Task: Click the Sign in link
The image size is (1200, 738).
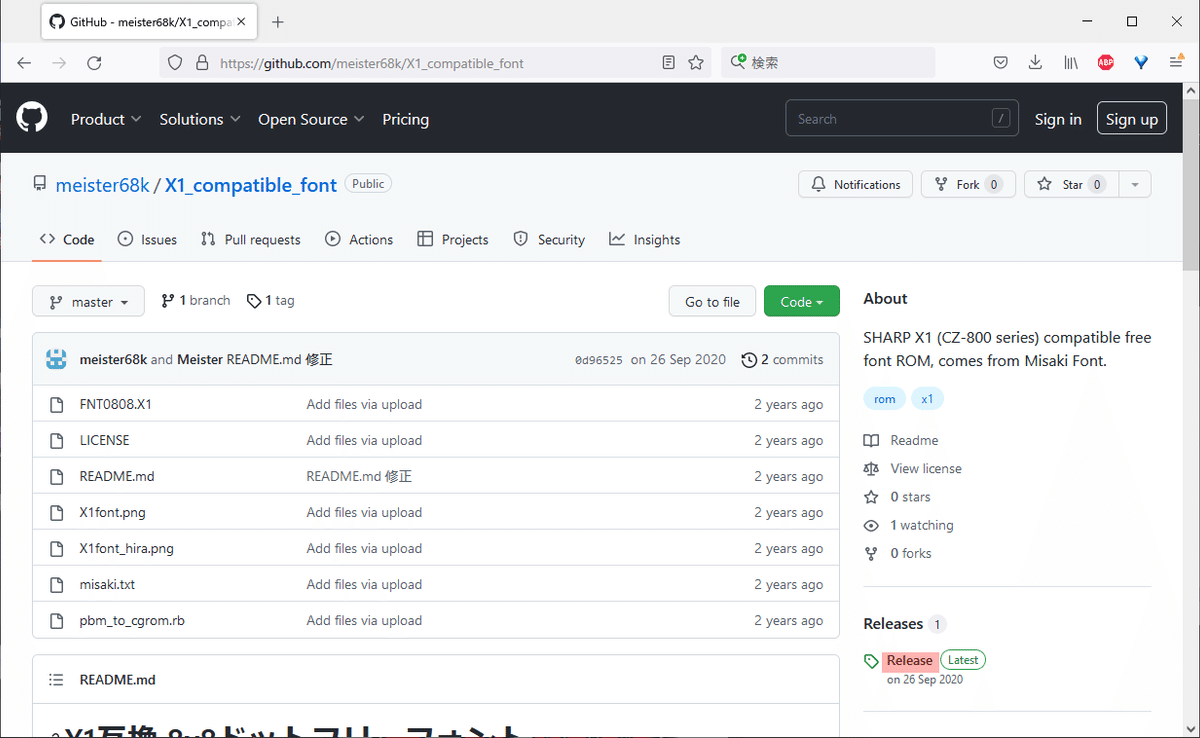Action: [1058, 119]
